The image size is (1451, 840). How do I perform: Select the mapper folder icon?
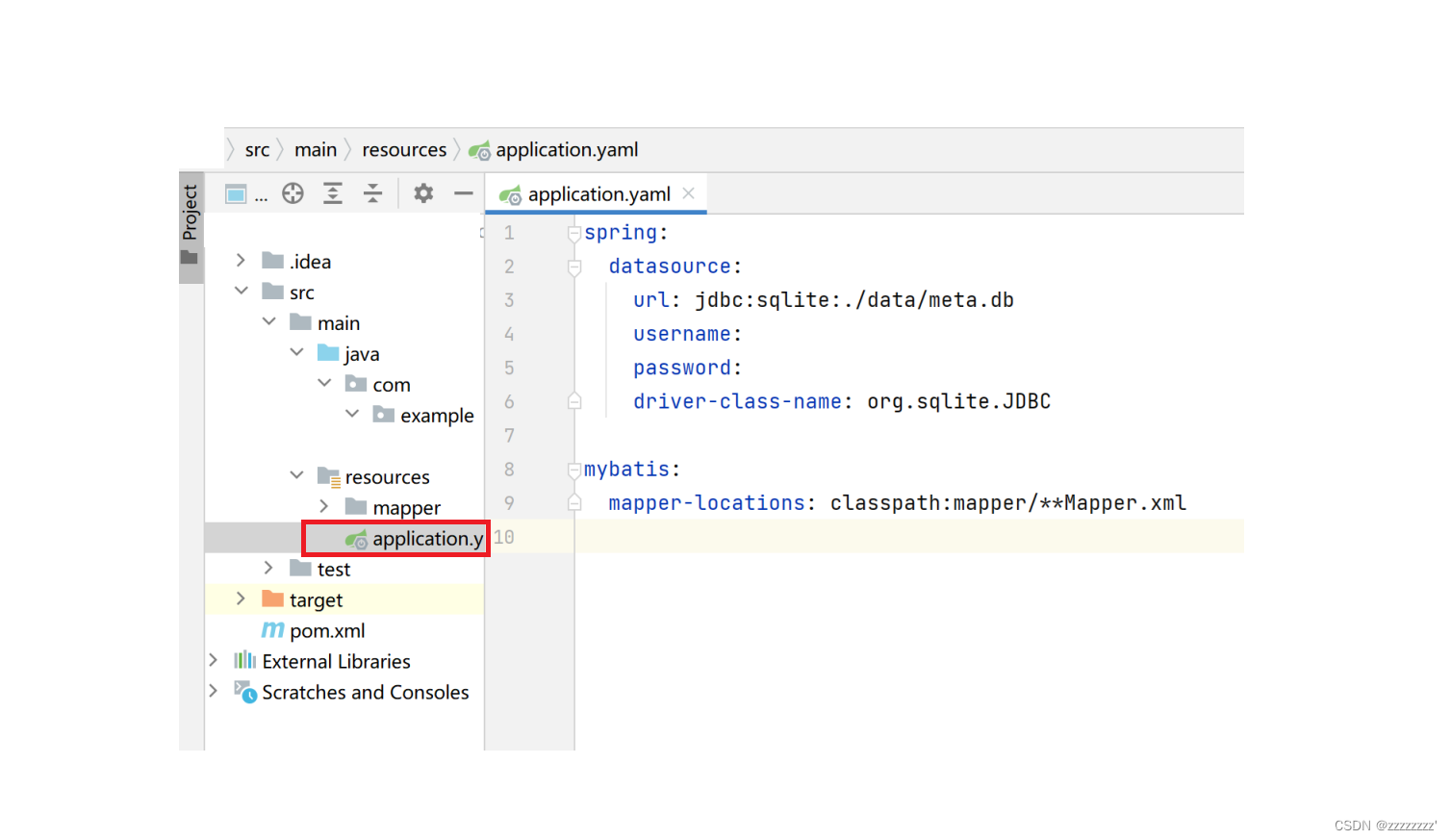(356, 507)
